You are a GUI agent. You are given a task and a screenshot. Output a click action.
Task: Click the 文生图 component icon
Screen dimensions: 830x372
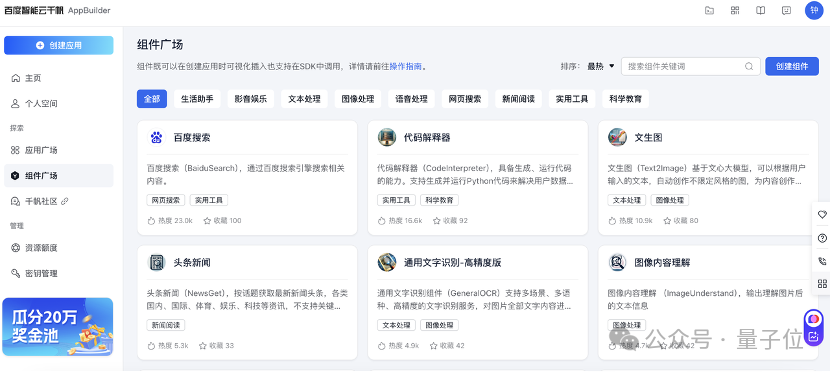click(x=617, y=138)
